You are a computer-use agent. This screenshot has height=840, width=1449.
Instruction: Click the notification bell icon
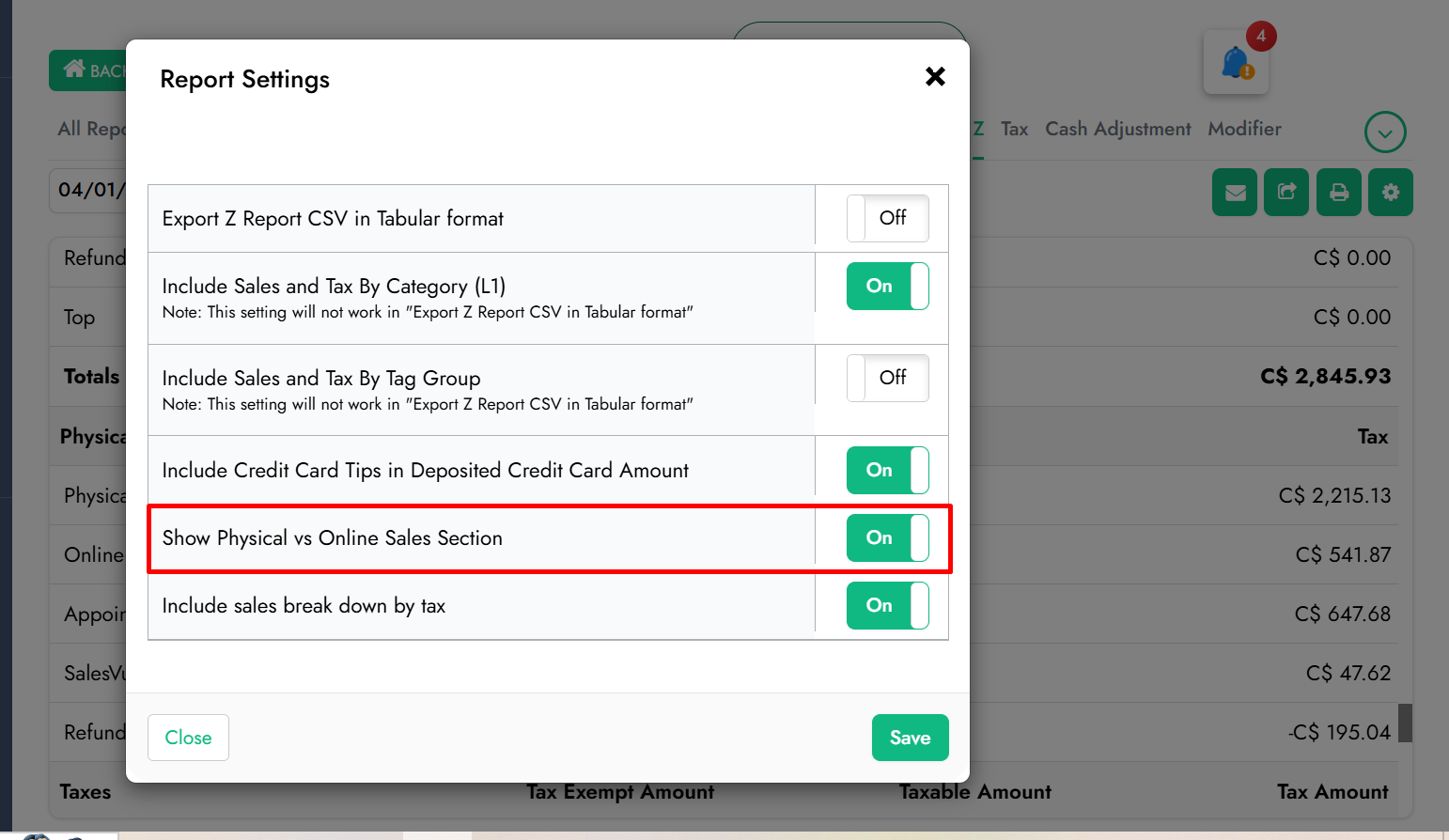1236,63
